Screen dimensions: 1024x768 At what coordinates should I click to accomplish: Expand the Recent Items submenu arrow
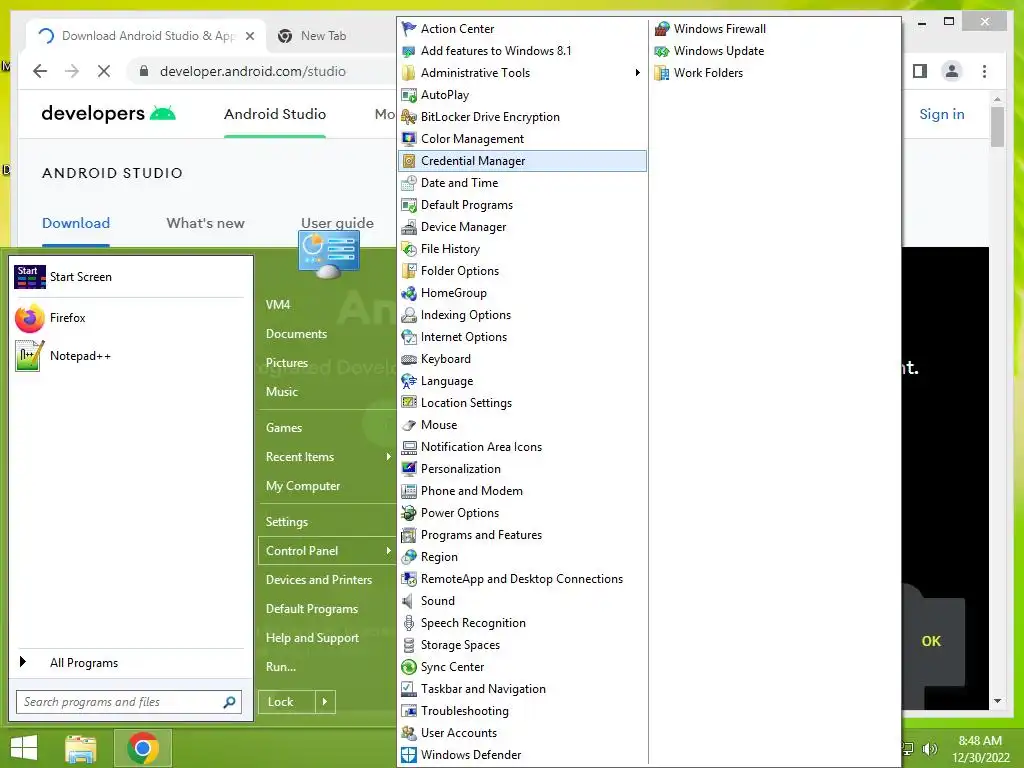click(388, 456)
